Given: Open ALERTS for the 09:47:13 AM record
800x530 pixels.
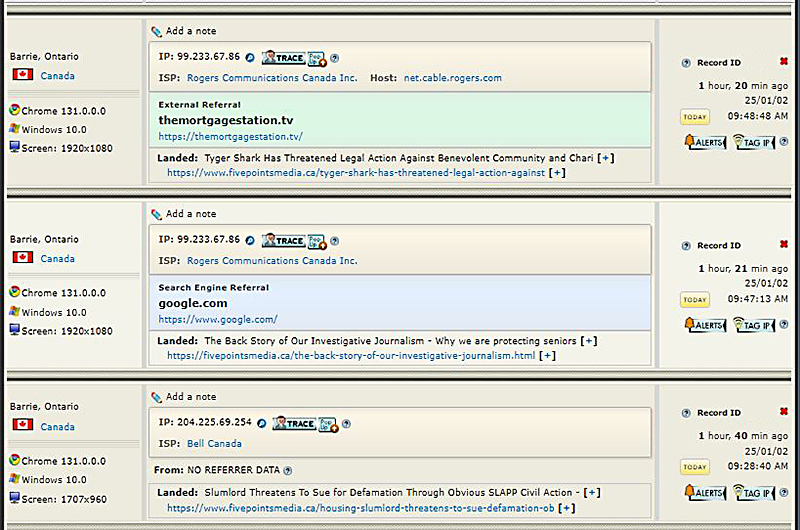Looking at the screenshot, I should (705, 324).
